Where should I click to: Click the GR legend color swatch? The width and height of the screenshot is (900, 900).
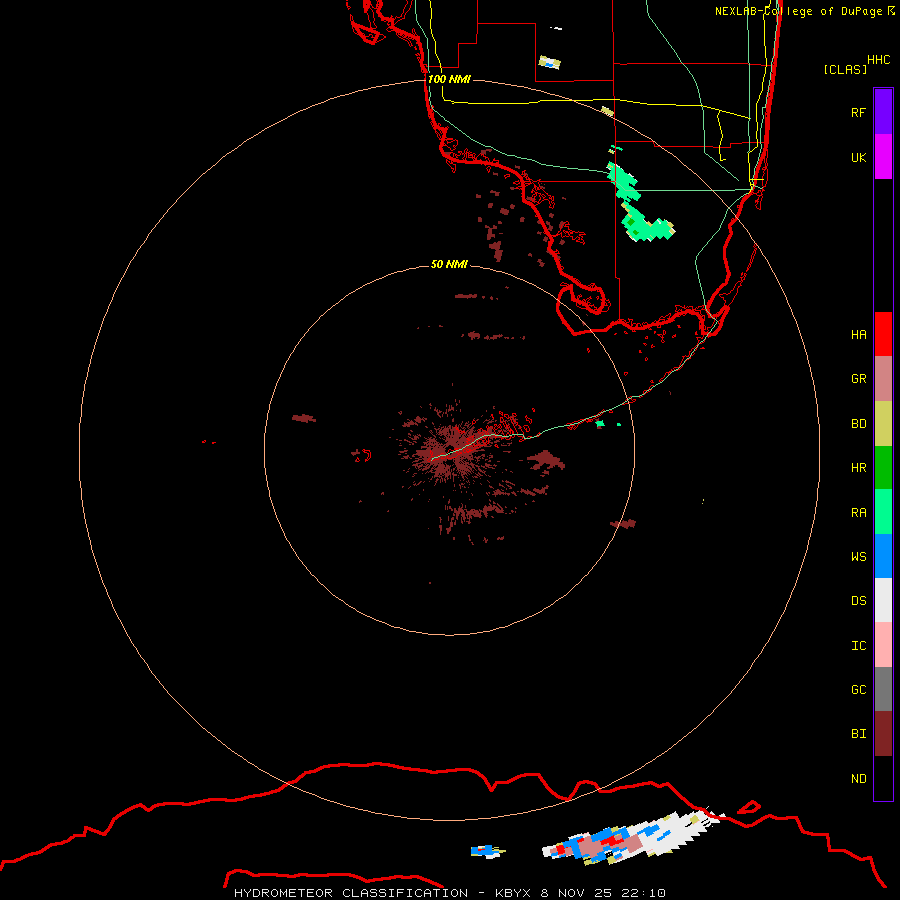pos(883,379)
